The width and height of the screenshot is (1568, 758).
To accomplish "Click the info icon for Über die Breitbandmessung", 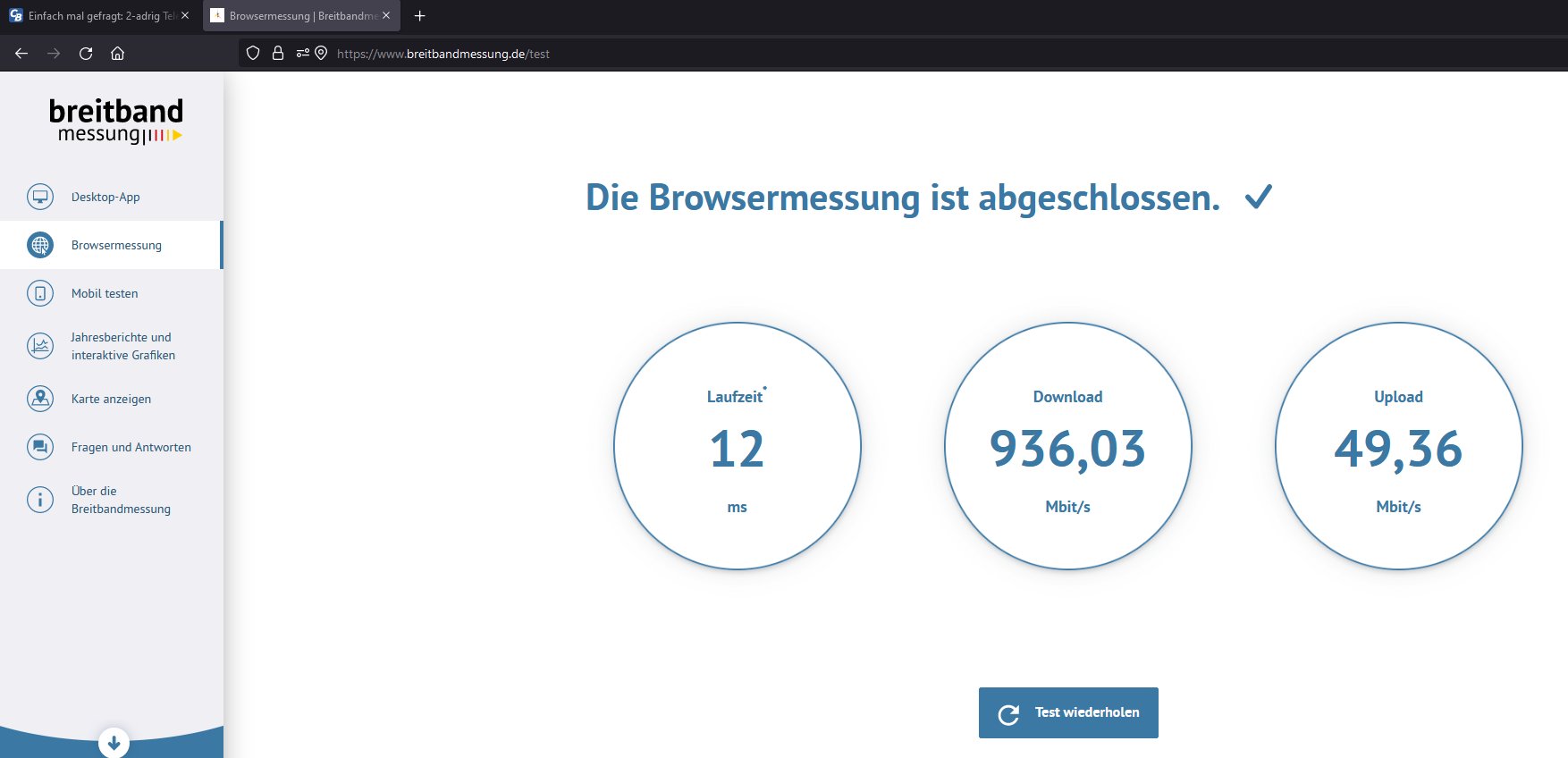I will click(x=40, y=500).
